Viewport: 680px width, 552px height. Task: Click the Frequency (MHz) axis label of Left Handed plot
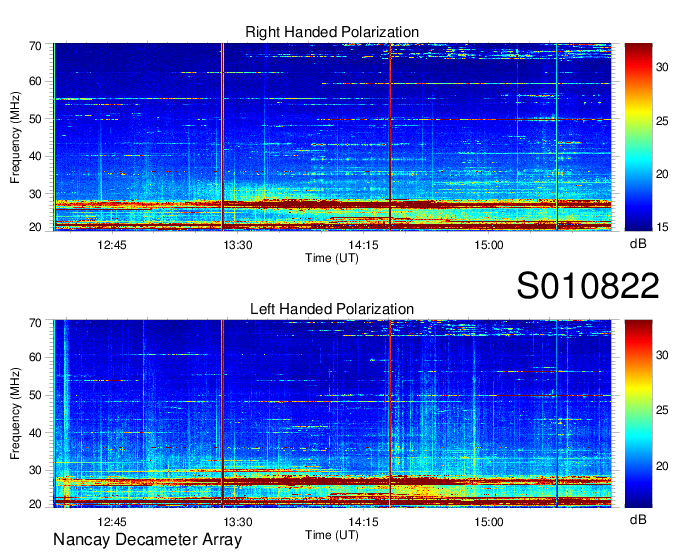click(x=15, y=414)
